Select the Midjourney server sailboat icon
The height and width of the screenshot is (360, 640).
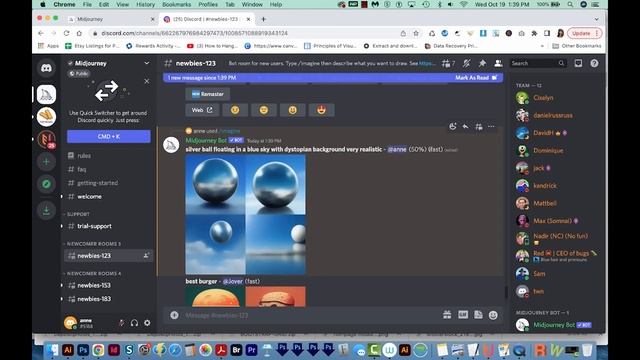pos(46,94)
